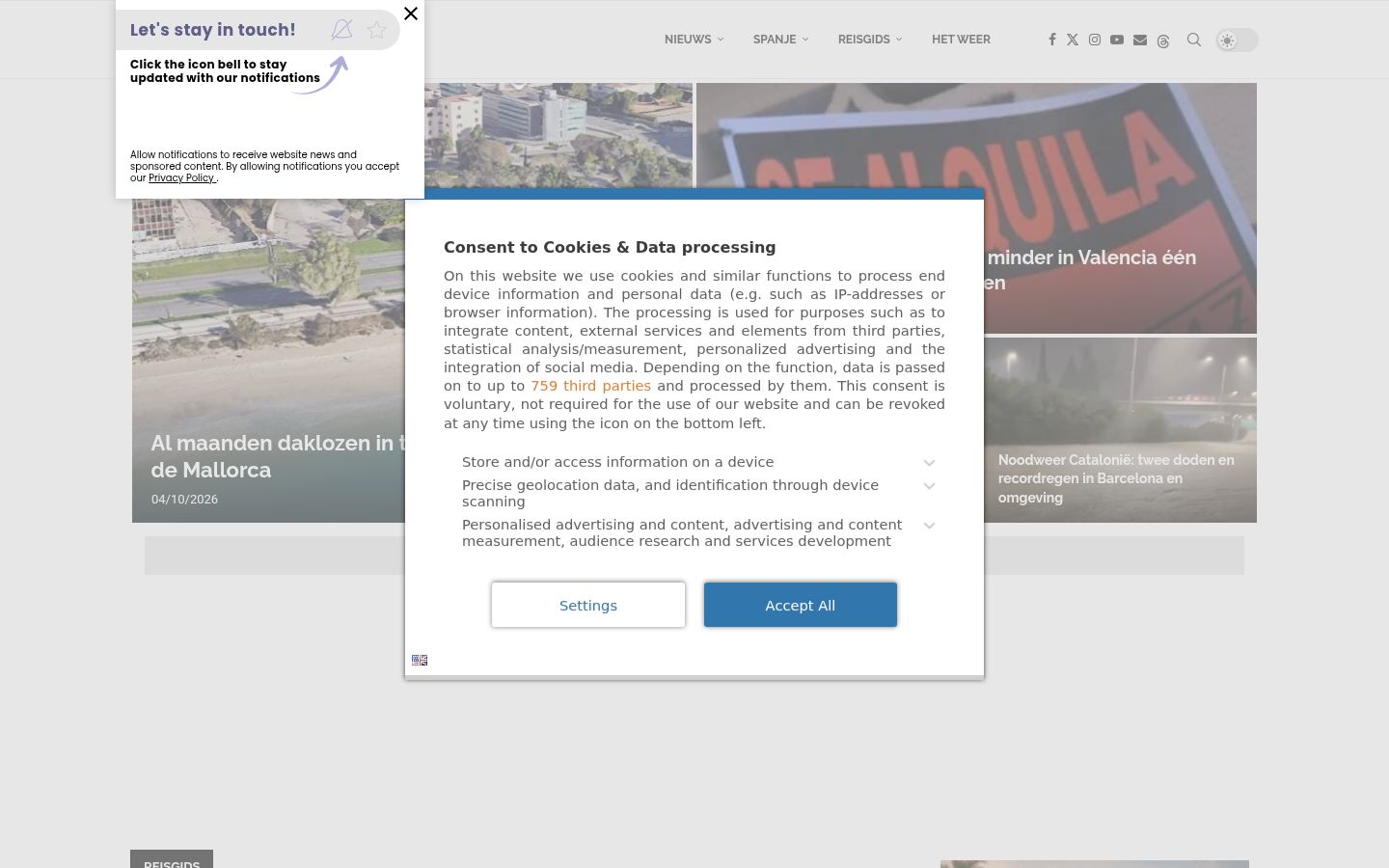Open the Facebook social icon

click(x=1051, y=40)
